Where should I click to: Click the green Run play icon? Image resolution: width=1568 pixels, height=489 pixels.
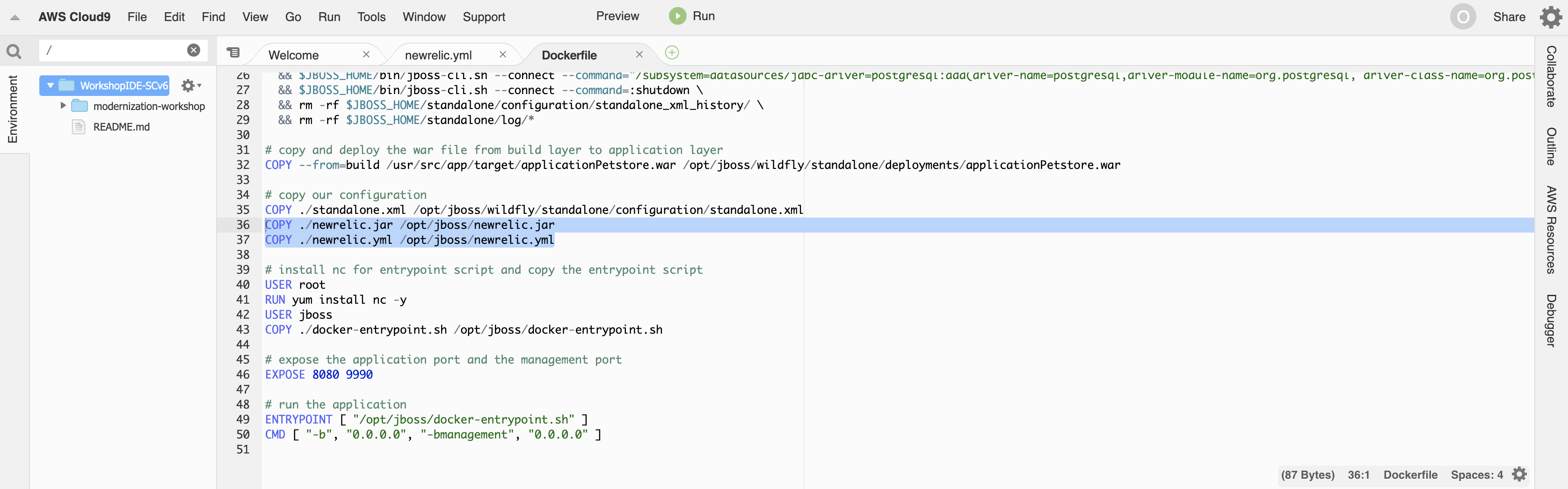(x=677, y=16)
